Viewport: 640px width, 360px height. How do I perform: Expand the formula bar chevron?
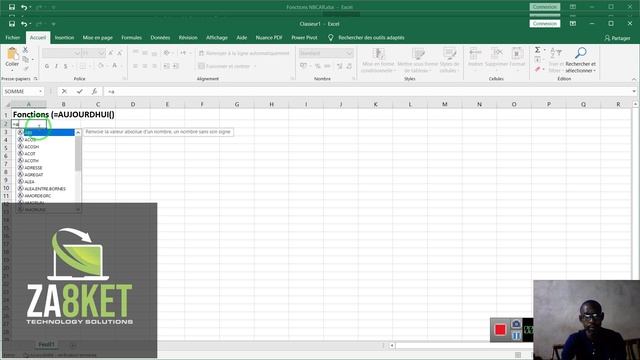point(634,91)
